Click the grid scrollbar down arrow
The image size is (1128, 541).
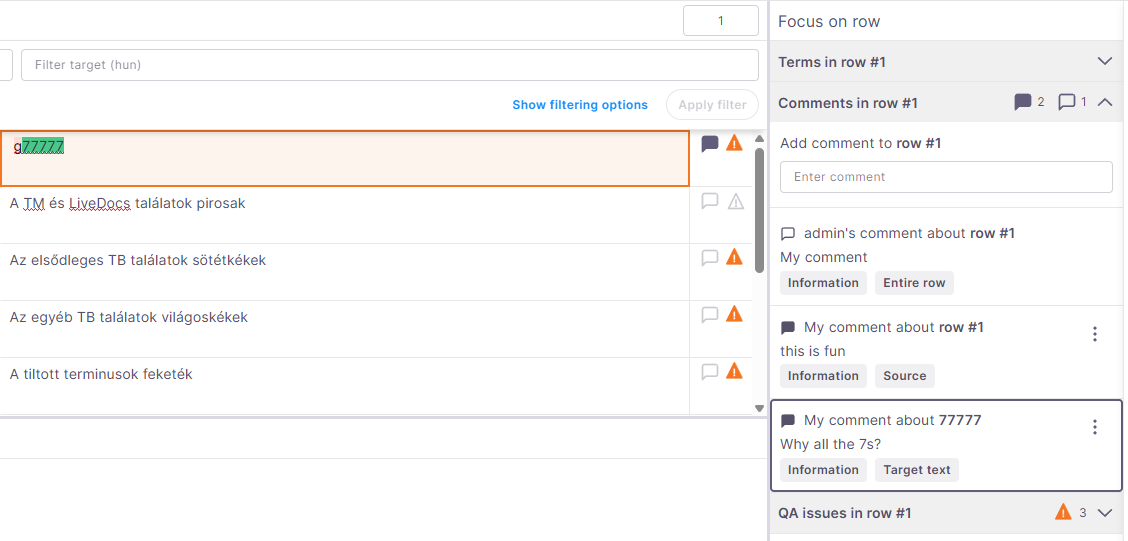pyautogui.click(x=759, y=408)
